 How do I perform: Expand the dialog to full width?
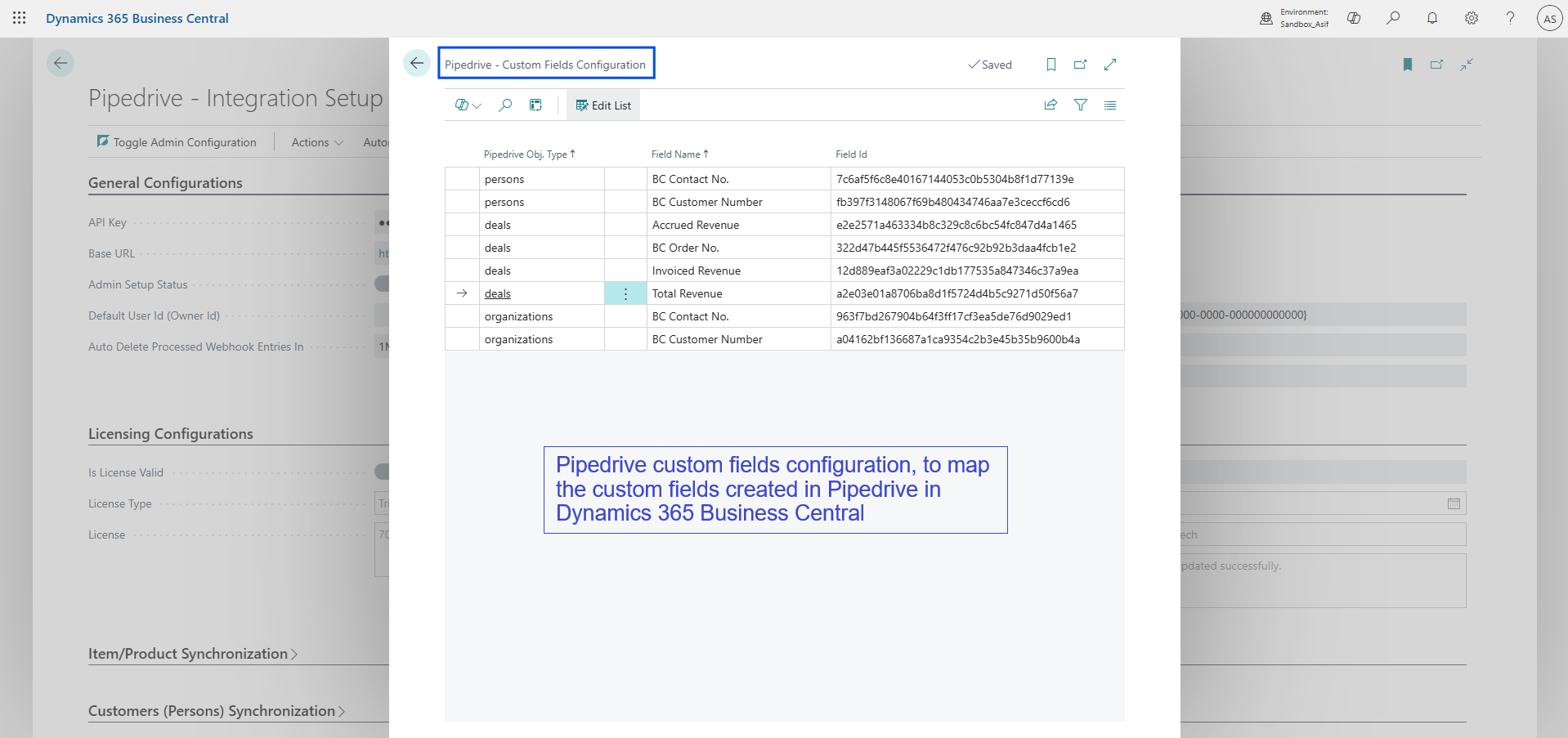[1109, 65]
